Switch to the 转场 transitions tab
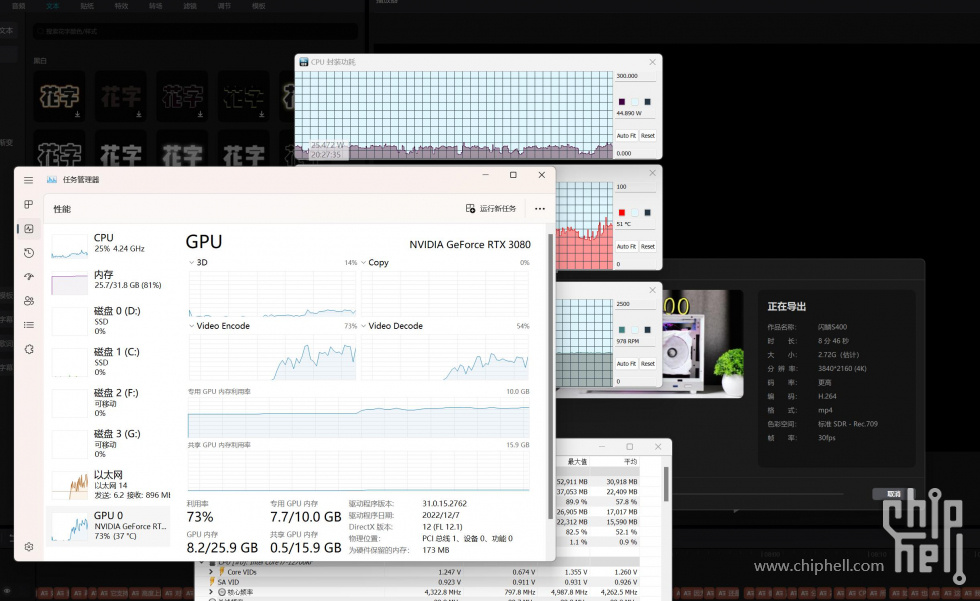Viewport: 980px width, 601px height. coord(156,6)
